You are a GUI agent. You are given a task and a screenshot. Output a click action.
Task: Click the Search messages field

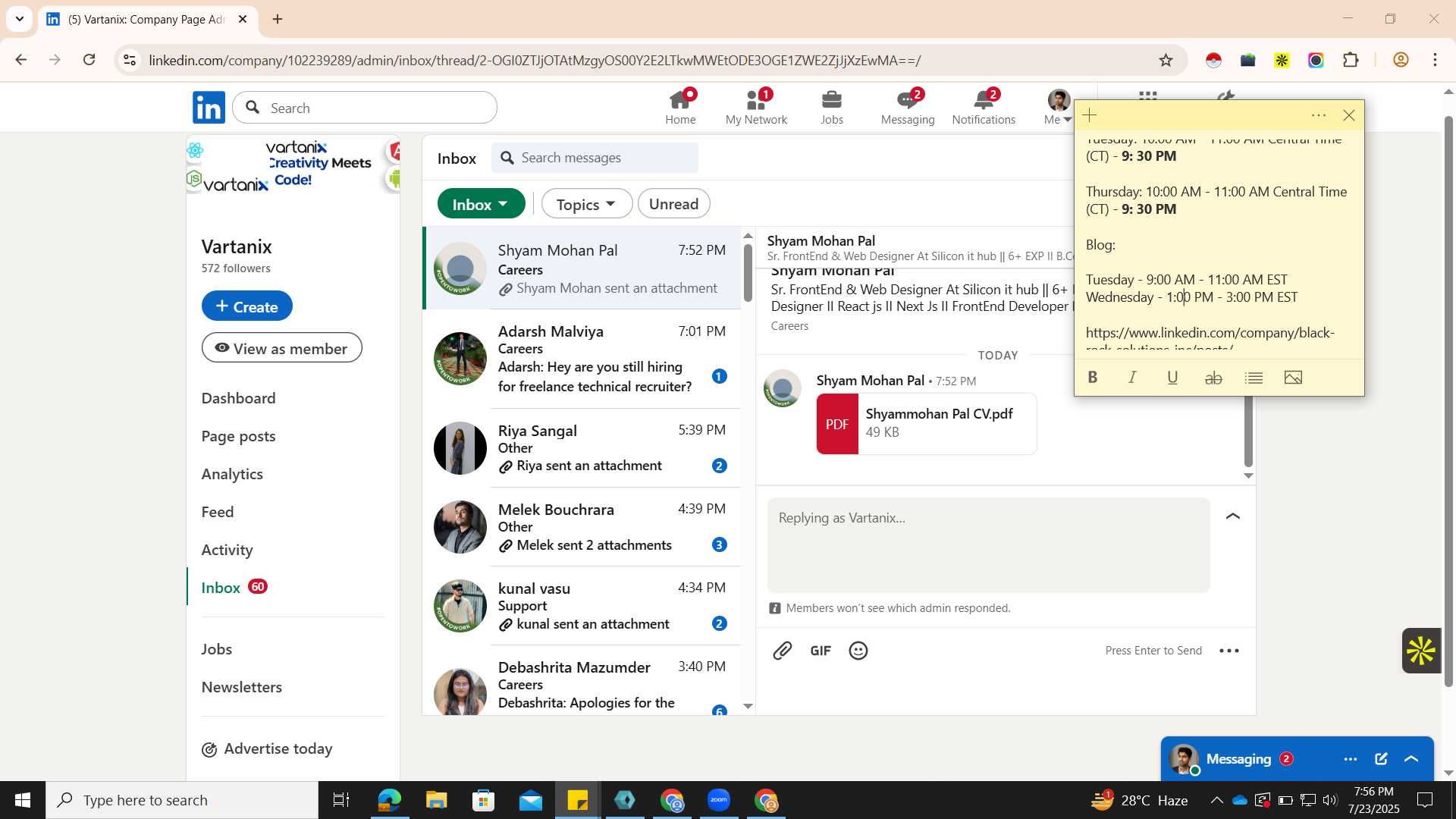tap(595, 158)
